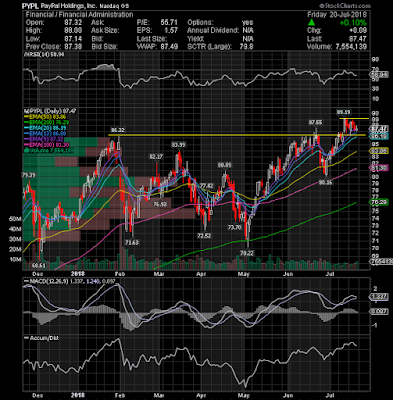The width and height of the screenshot is (393, 400).
Task: Click the 50M volume axis label
Action: (16, 219)
